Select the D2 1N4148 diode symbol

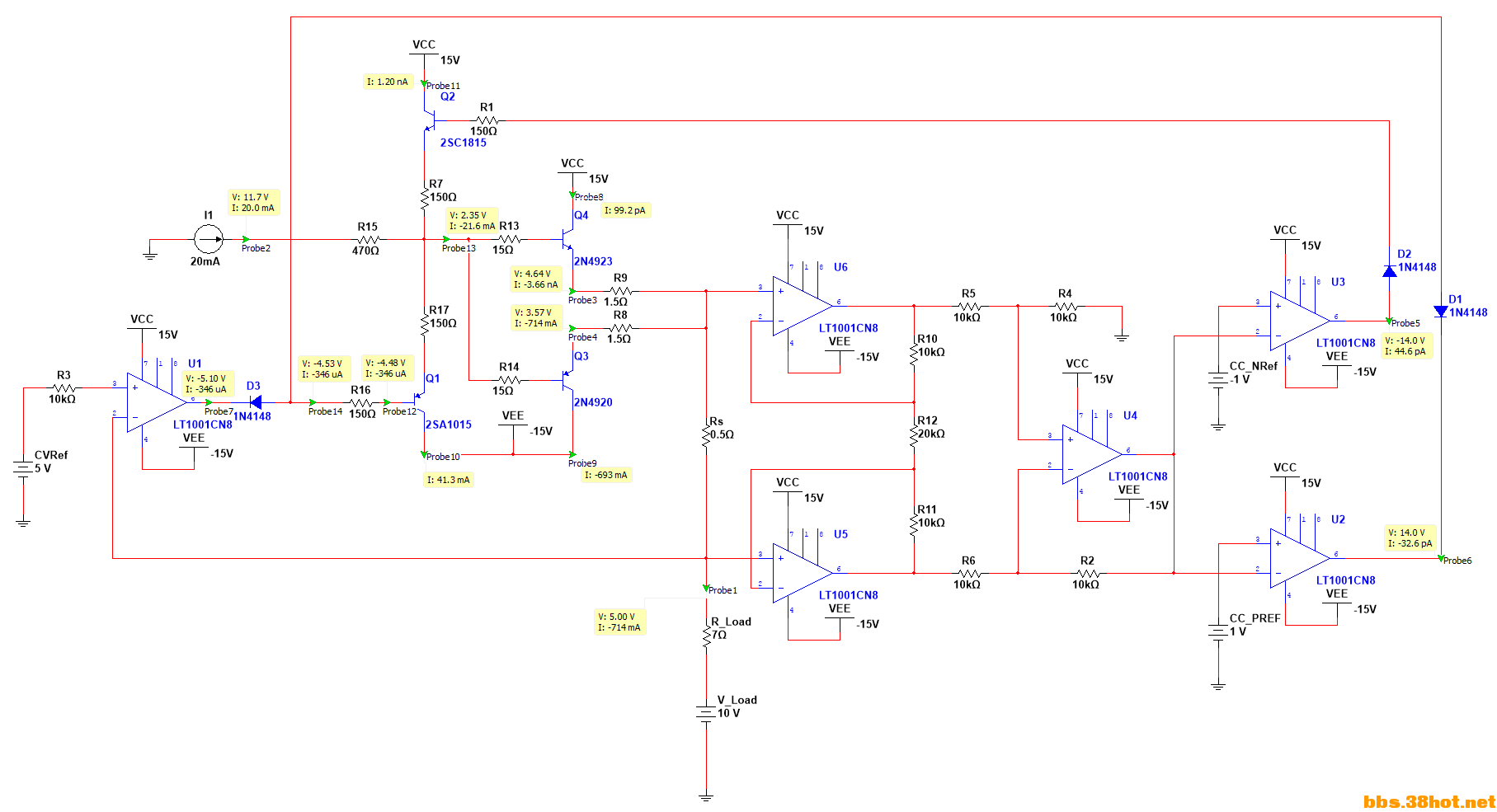(x=1389, y=270)
